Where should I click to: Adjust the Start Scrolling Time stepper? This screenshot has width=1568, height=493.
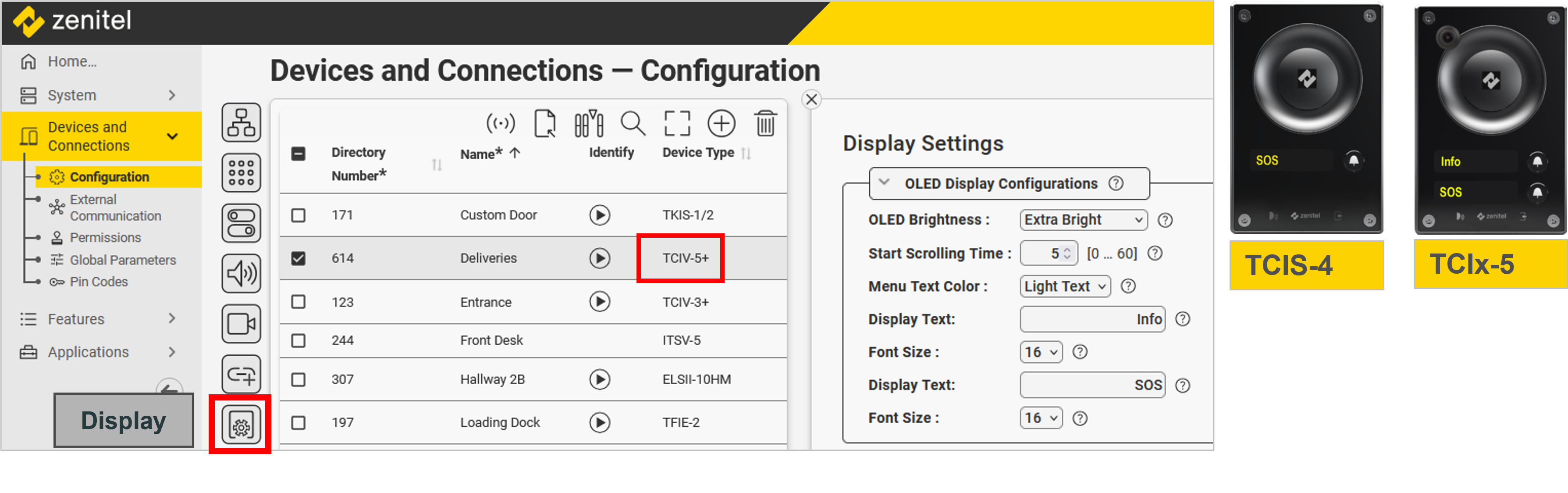point(1067,253)
